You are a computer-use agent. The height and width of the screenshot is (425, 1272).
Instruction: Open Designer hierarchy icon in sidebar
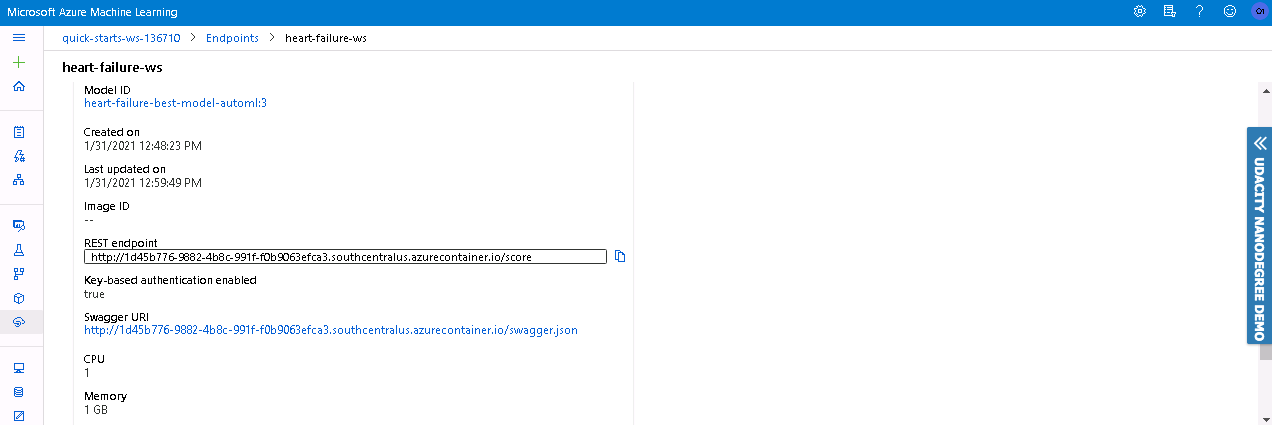pos(19,180)
